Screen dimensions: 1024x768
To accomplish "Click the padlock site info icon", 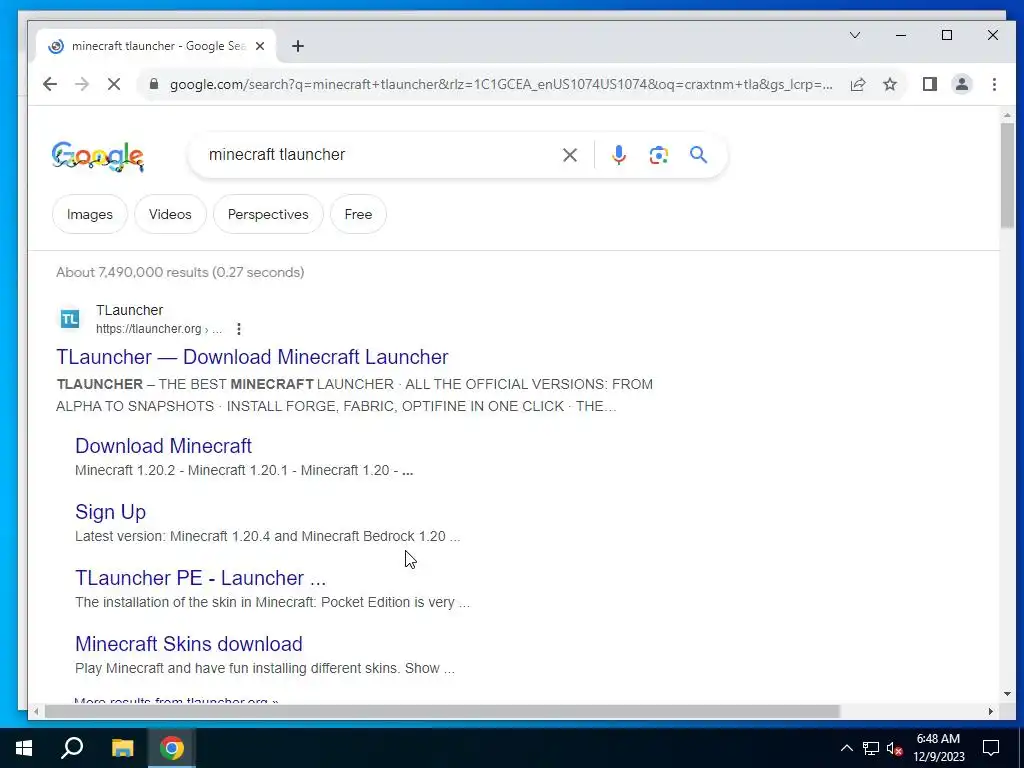I will (x=154, y=84).
